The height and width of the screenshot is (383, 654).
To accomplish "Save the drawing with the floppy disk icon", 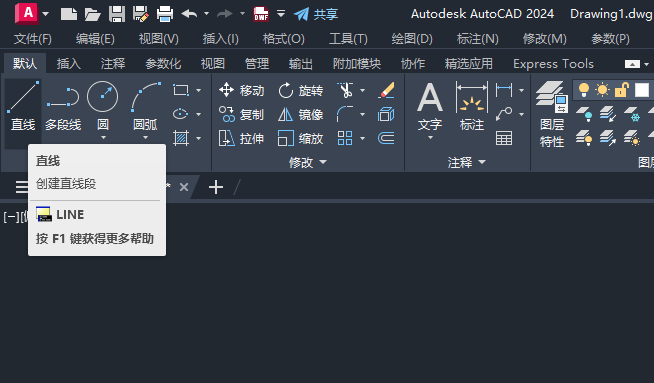I will coord(117,14).
